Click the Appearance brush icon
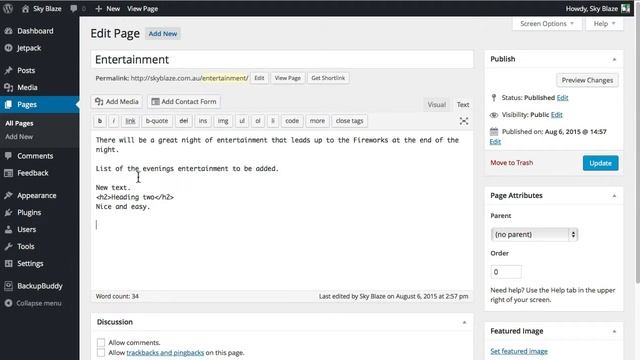 (x=9, y=196)
